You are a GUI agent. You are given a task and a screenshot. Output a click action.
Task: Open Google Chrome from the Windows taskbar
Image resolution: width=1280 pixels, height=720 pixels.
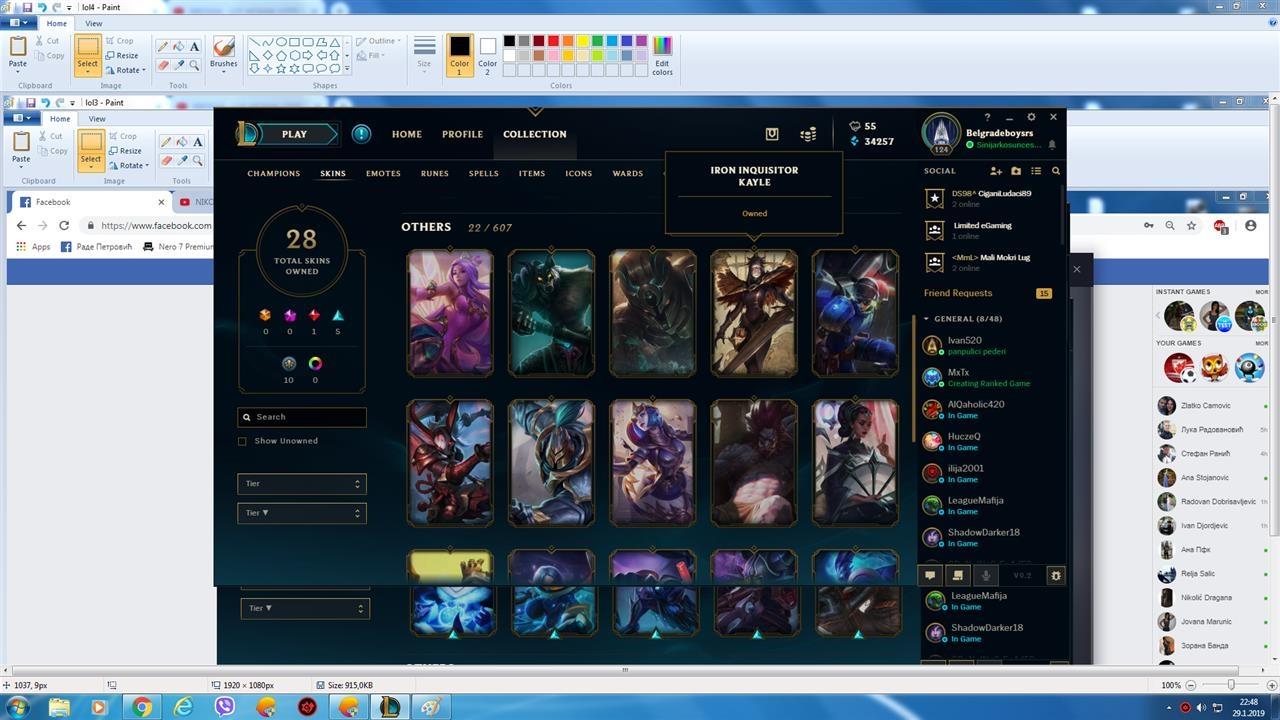142,707
